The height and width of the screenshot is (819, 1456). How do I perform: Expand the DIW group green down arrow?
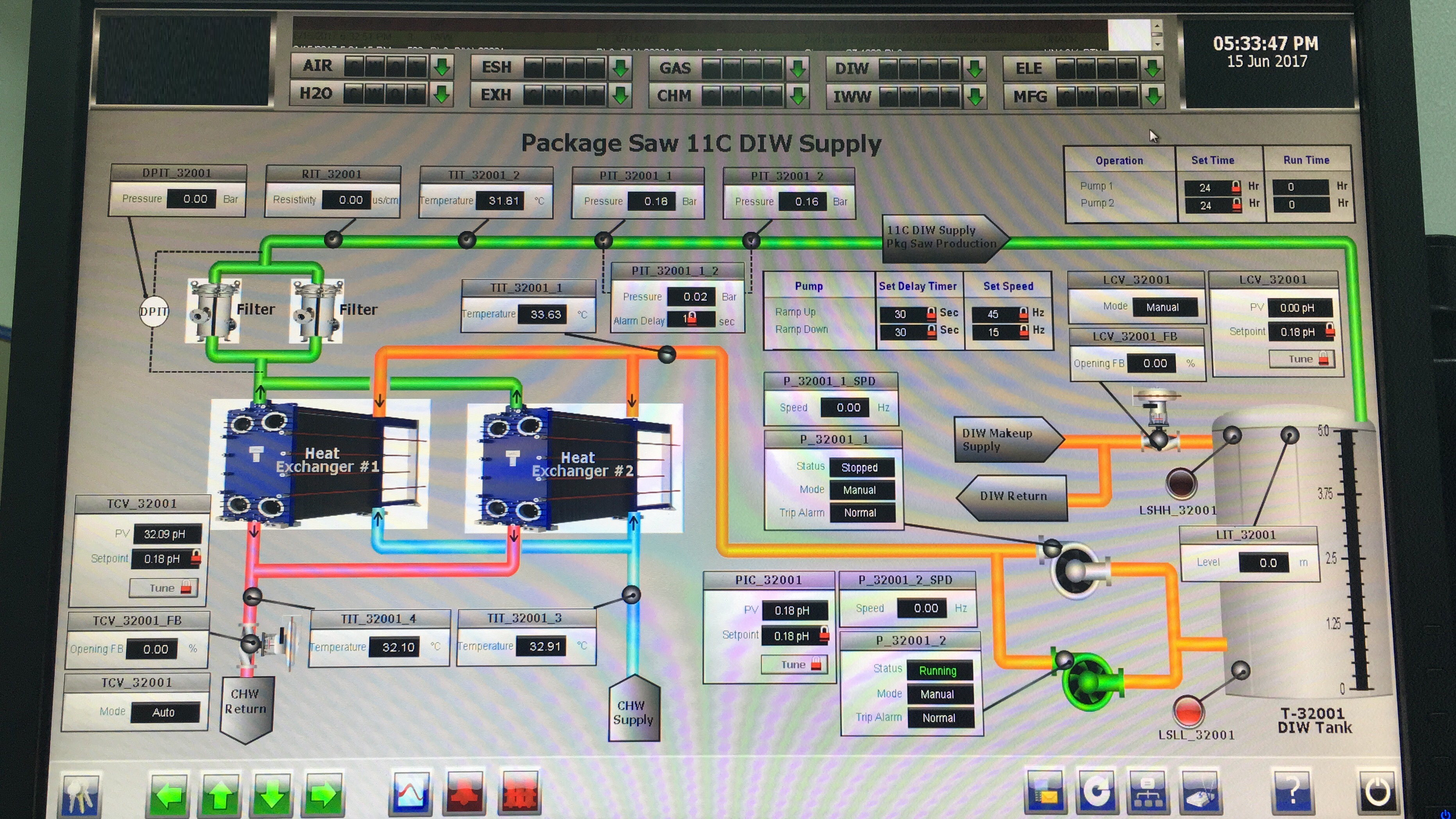(974, 69)
